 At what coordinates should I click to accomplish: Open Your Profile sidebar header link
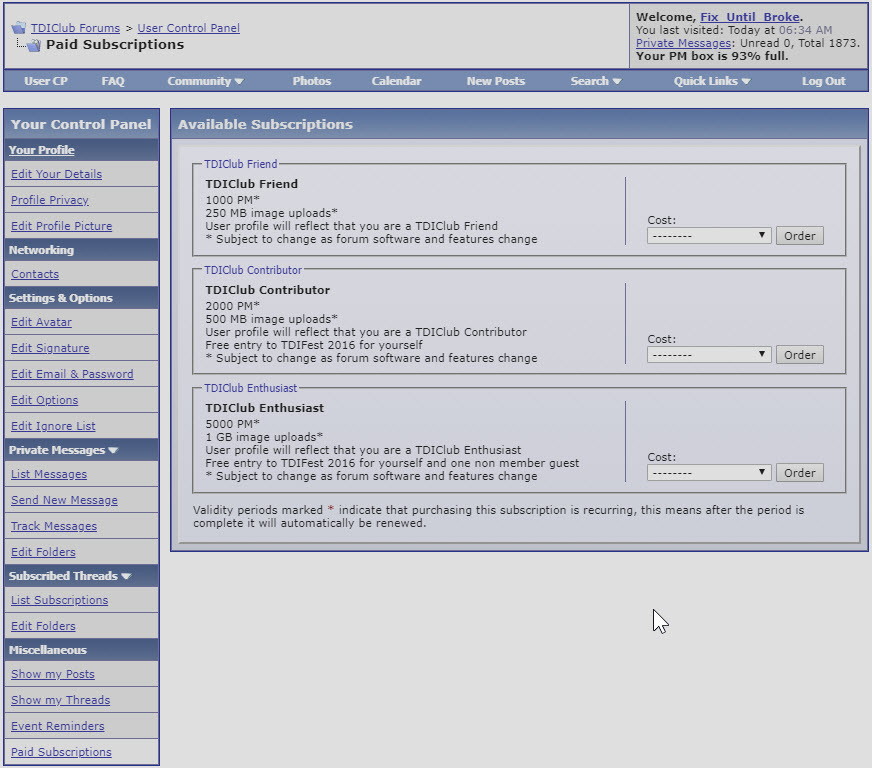[42, 150]
